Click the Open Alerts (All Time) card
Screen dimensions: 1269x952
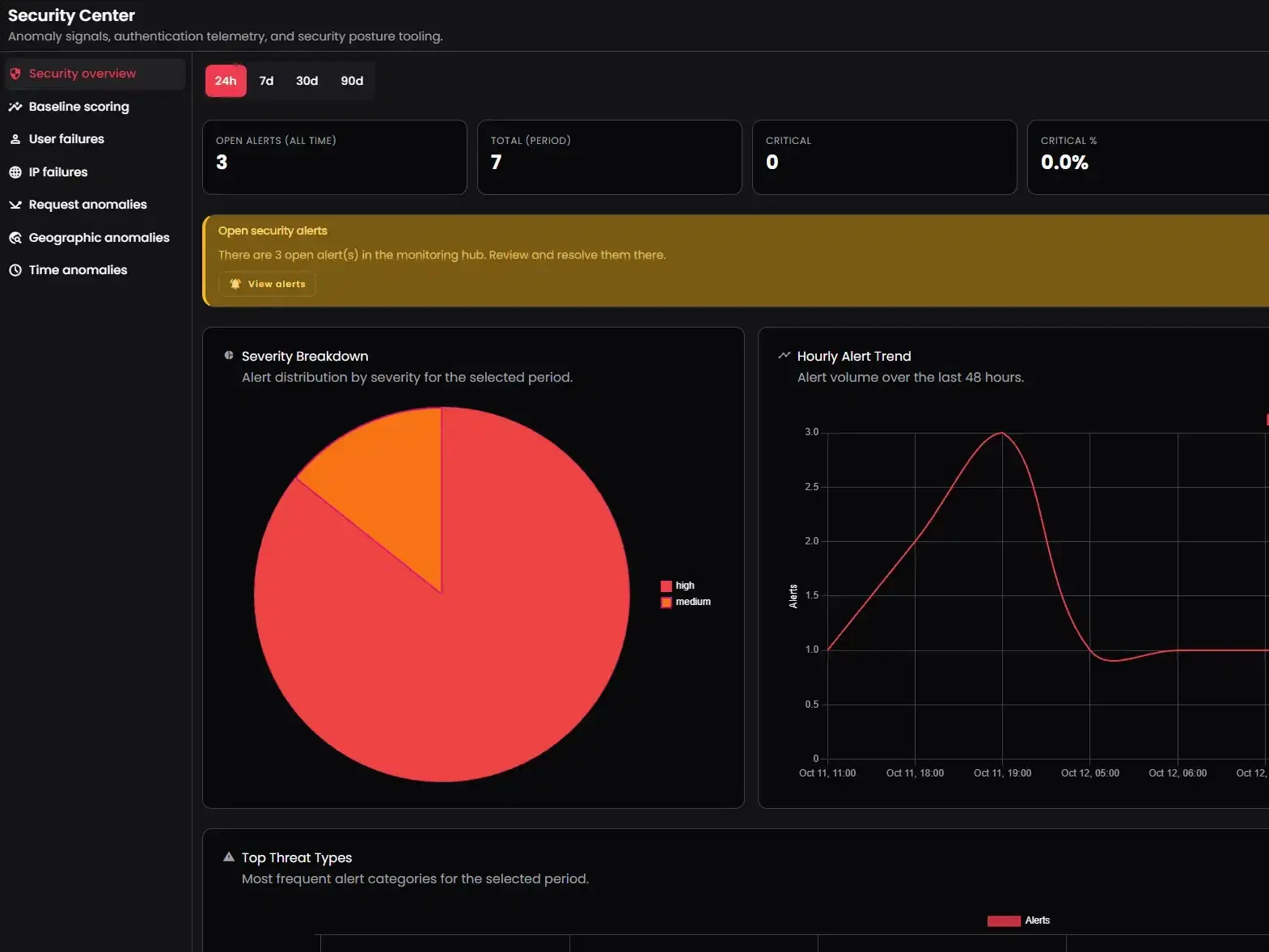335,157
